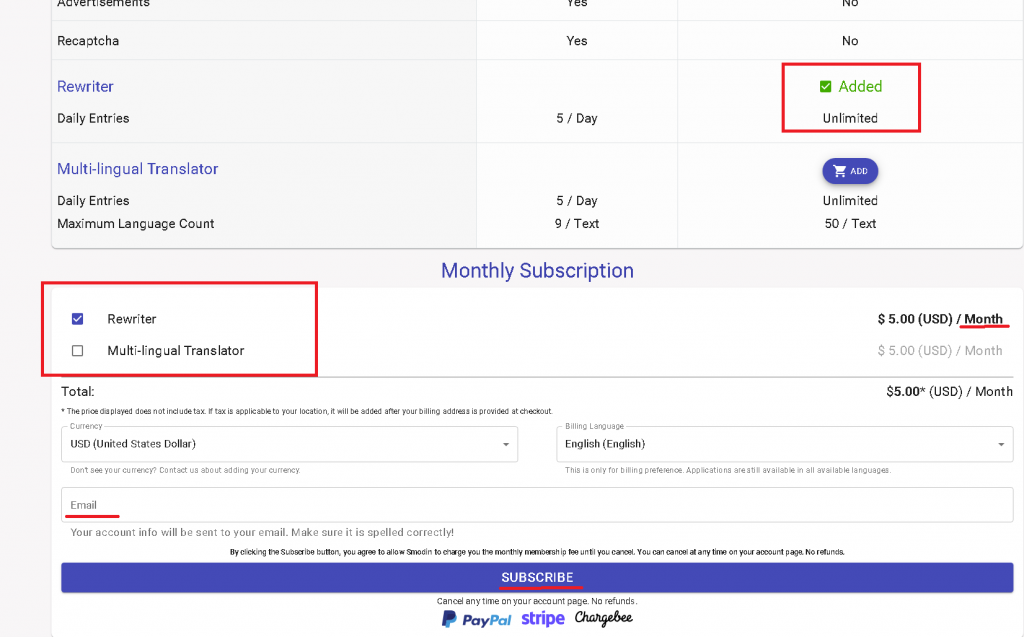Click the Chargebee logo

[603, 619]
